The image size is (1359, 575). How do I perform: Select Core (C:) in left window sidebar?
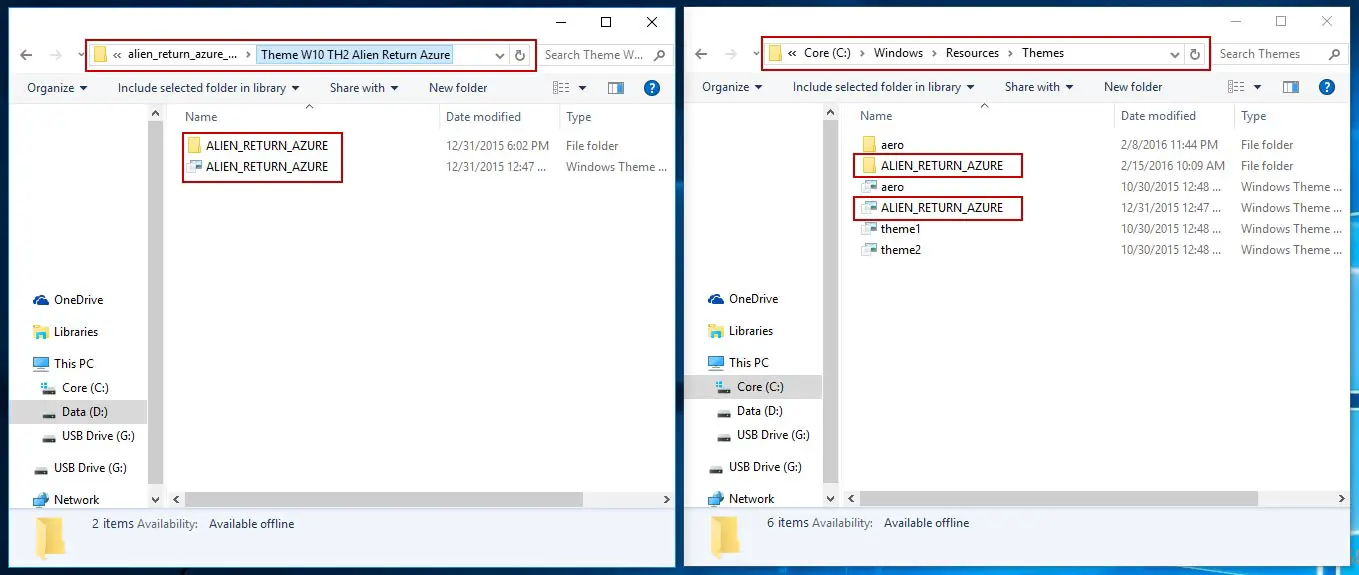(75, 388)
